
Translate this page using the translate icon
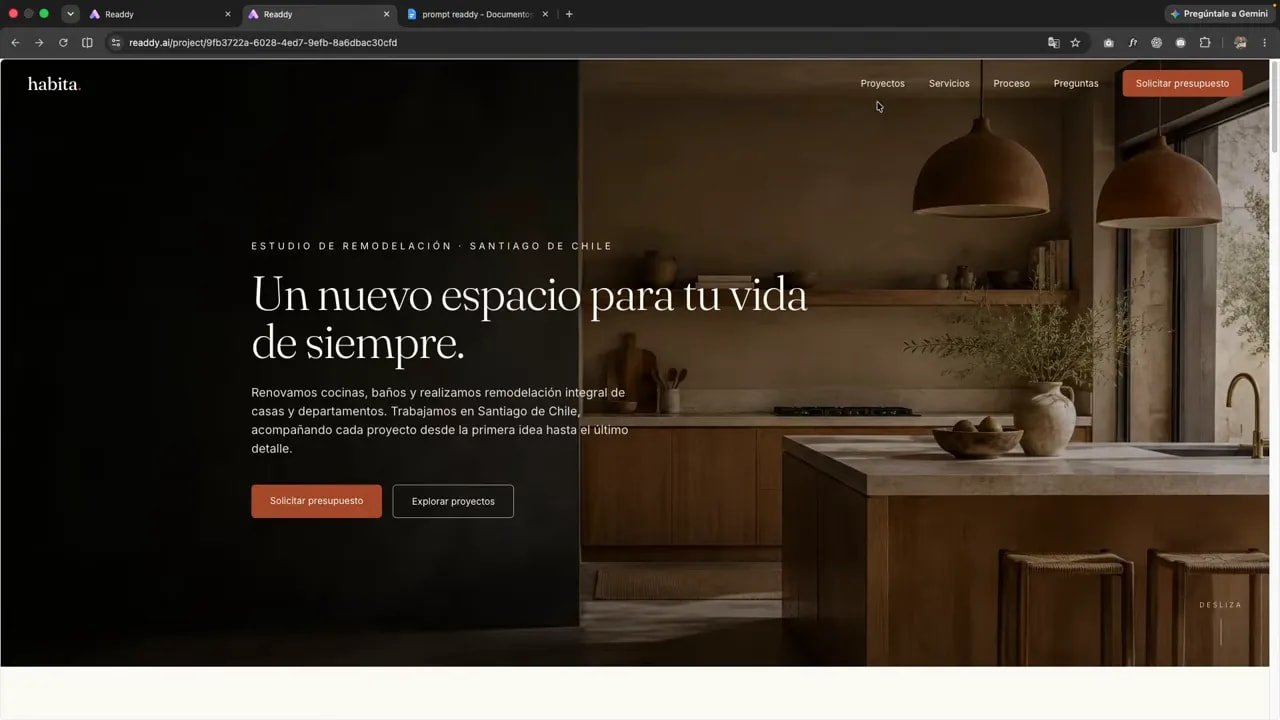point(1053,43)
